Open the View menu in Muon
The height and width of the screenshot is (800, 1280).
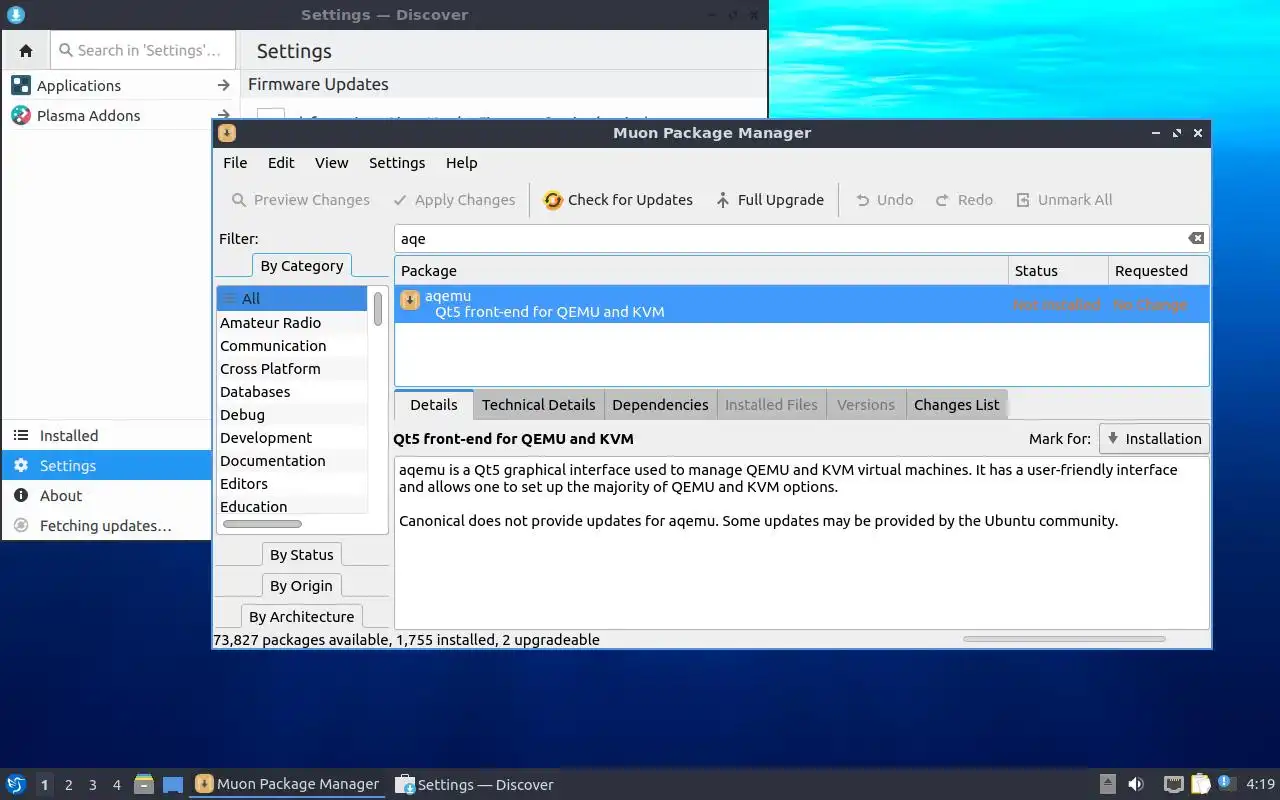coord(331,163)
